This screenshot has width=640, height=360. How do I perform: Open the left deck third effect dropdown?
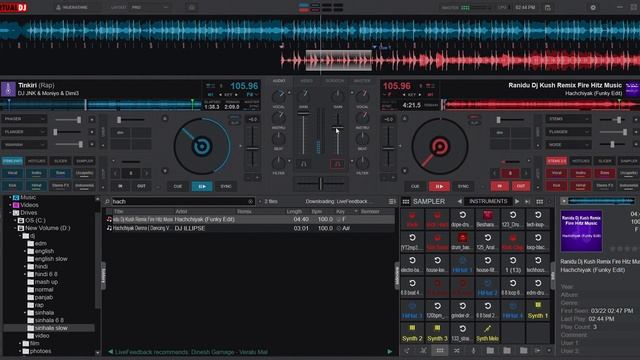24,144
